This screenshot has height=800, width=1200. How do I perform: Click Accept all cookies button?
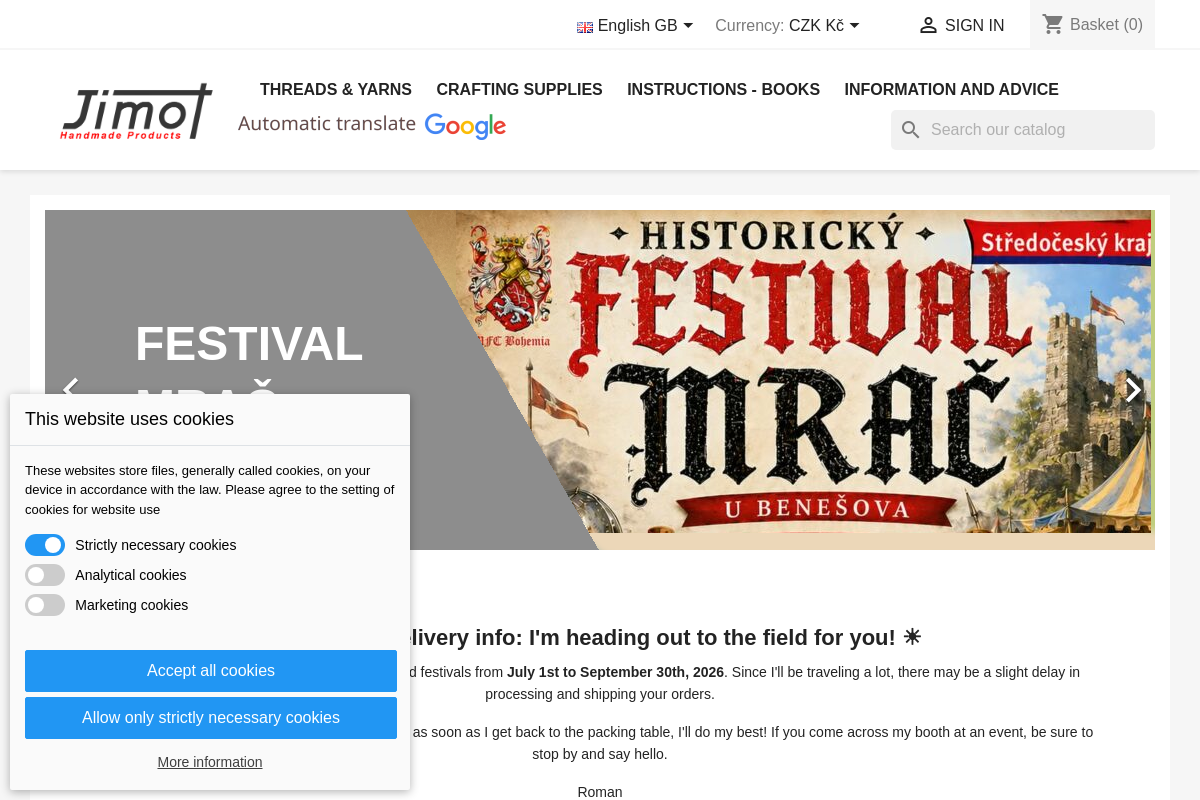[211, 671]
